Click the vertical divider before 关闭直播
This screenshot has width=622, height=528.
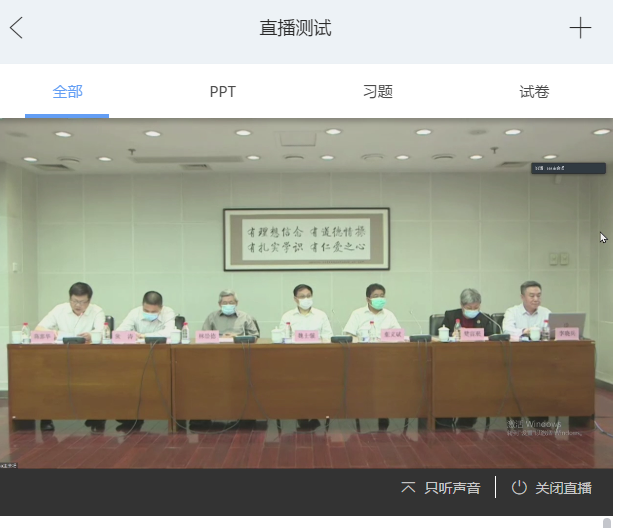click(x=496, y=488)
